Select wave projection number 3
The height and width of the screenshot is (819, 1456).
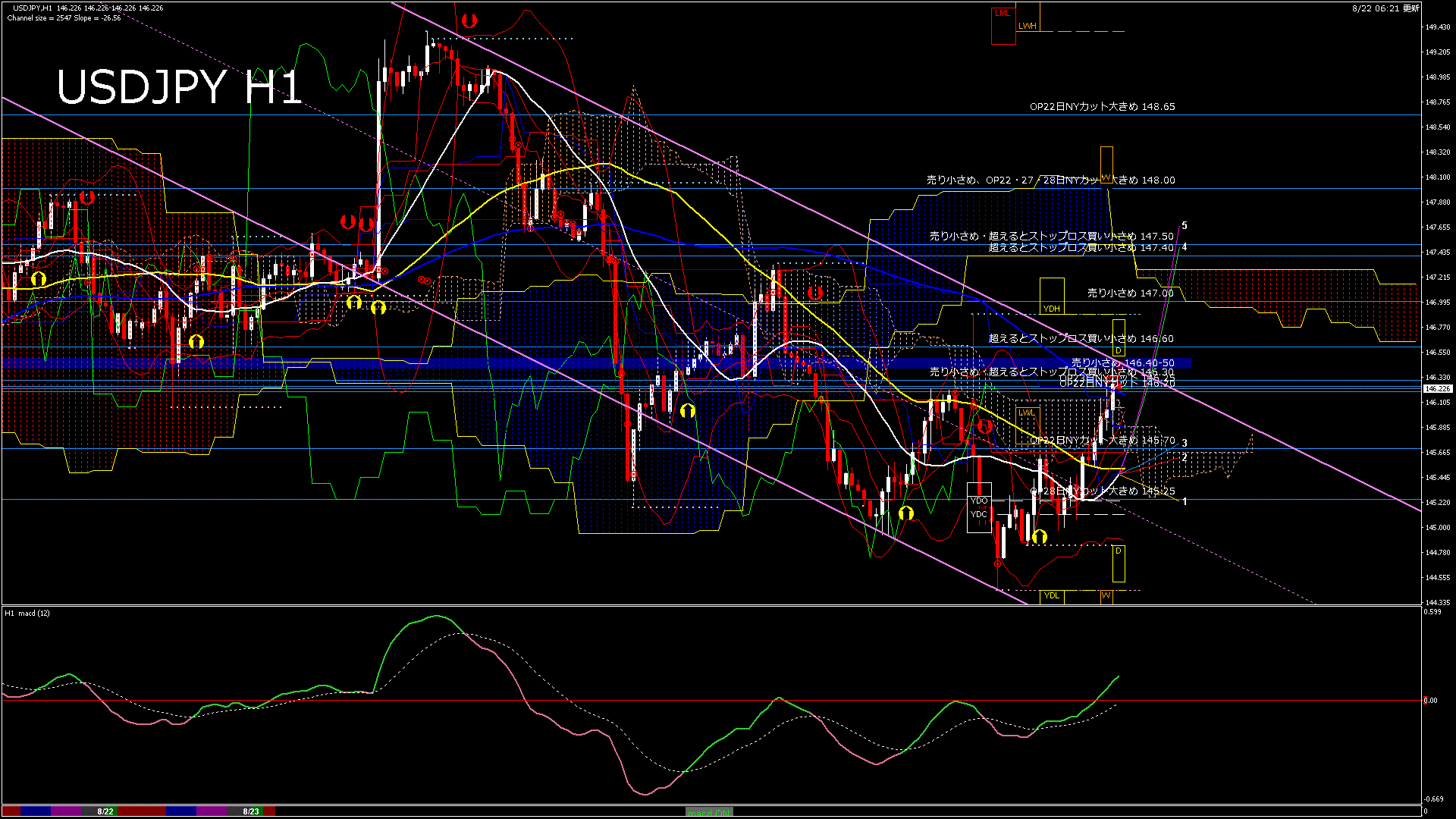[x=1185, y=443]
